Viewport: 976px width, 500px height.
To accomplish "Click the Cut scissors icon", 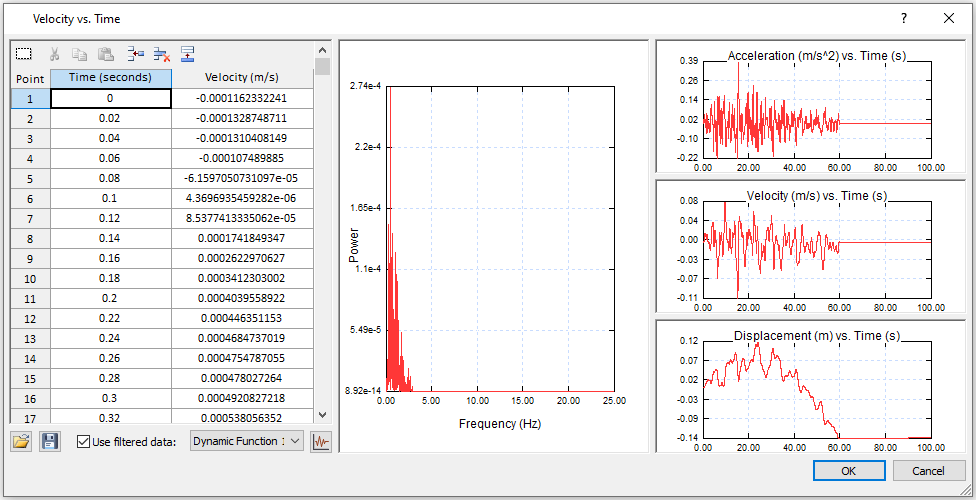I will (x=55, y=54).
